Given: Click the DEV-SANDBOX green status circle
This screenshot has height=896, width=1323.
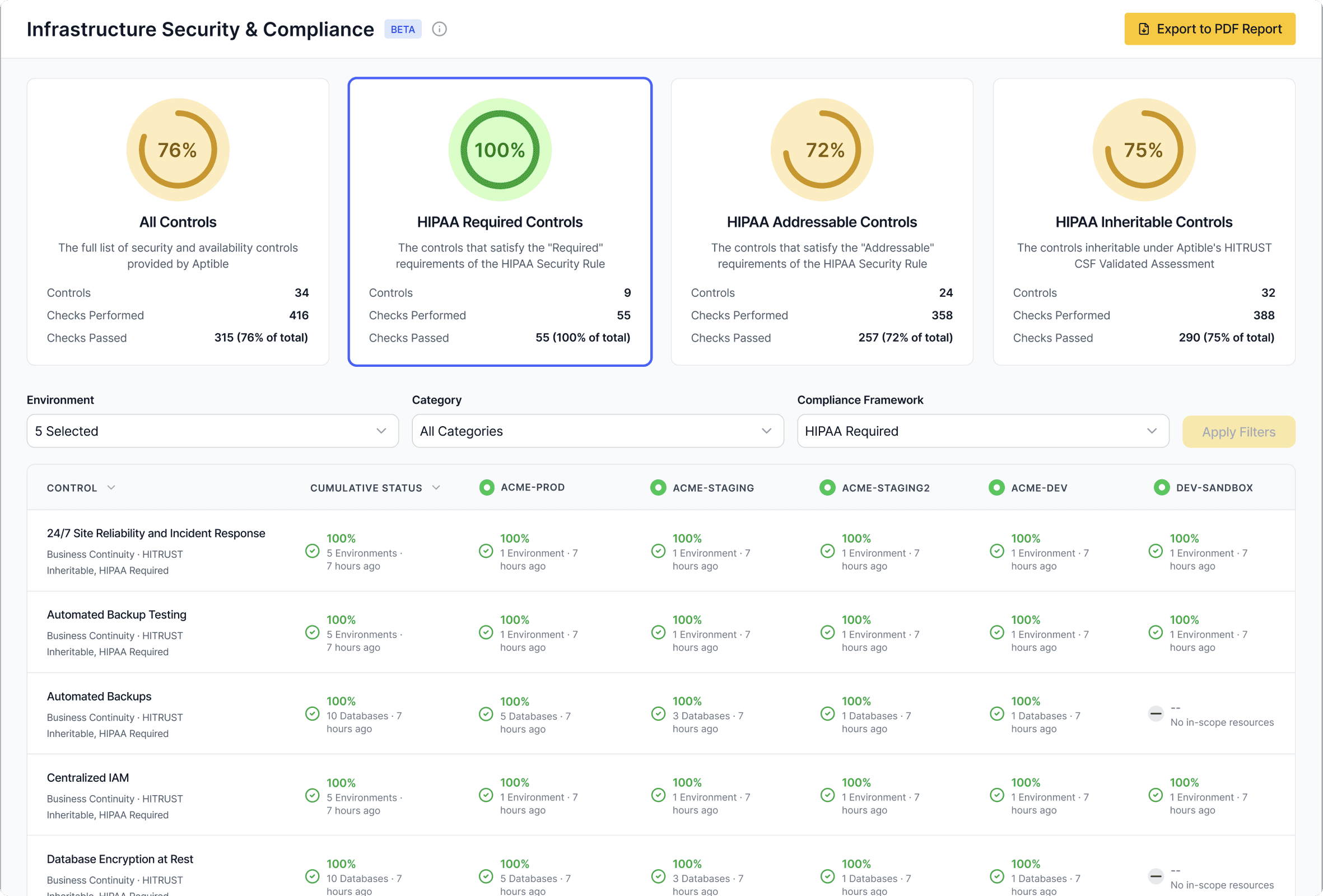Looking at the screenshot, I should pyautogui.click(x=1161, y=488).
